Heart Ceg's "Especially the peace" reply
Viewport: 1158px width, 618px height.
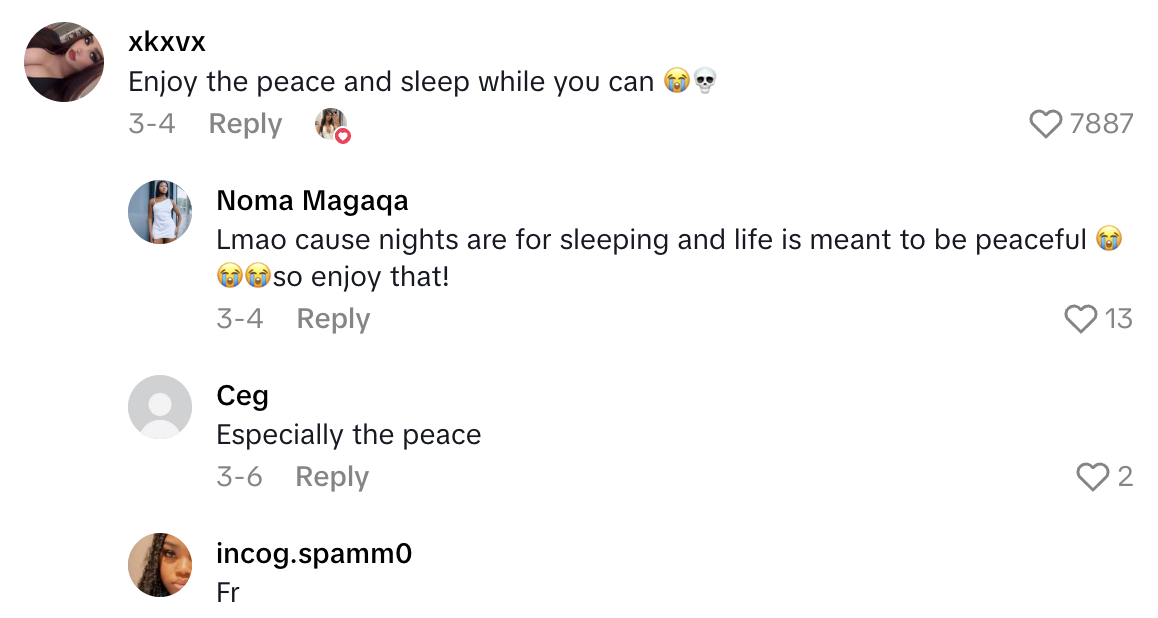[1093, 477]
